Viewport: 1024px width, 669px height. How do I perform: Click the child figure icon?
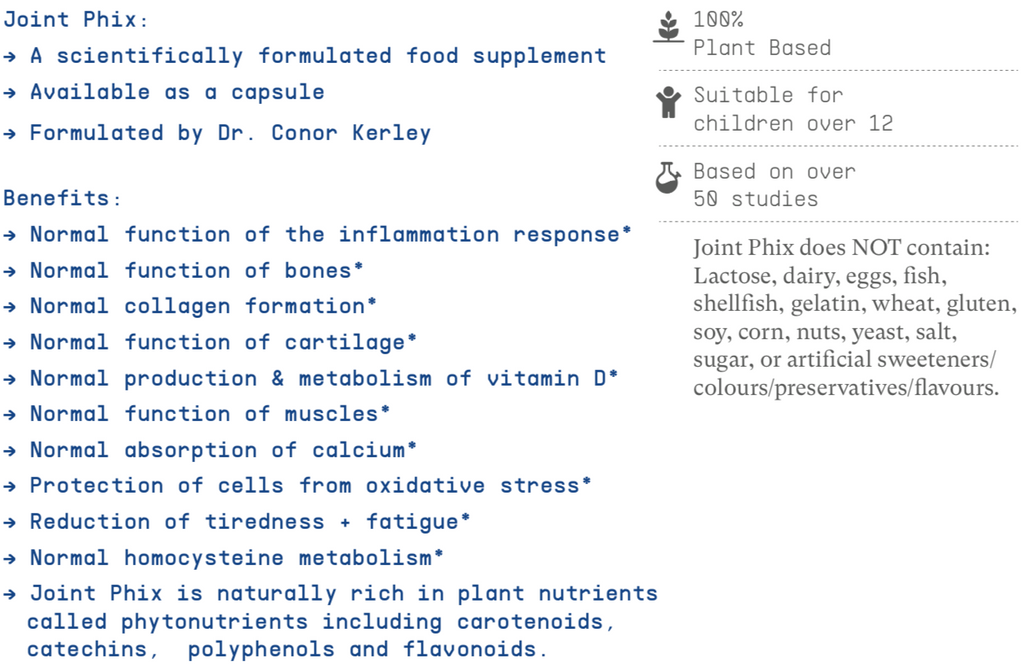pyautogui.click(x=668, y=103)
